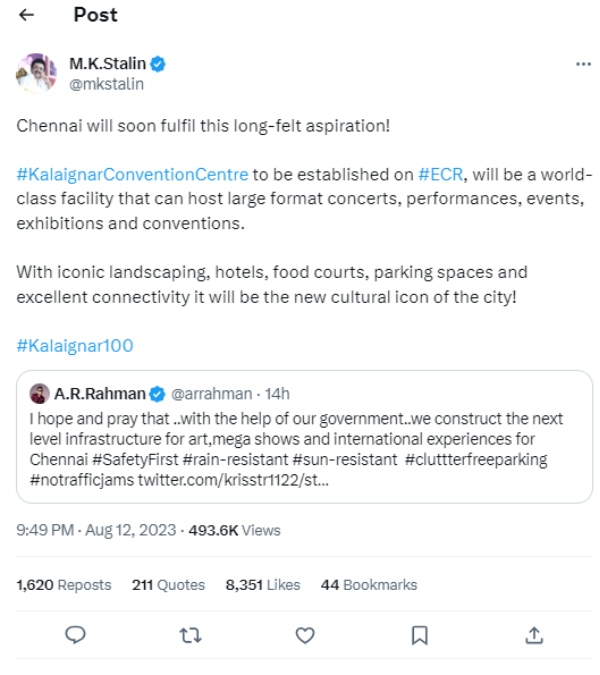View the 1,620 Reposts list

(64, 585)
